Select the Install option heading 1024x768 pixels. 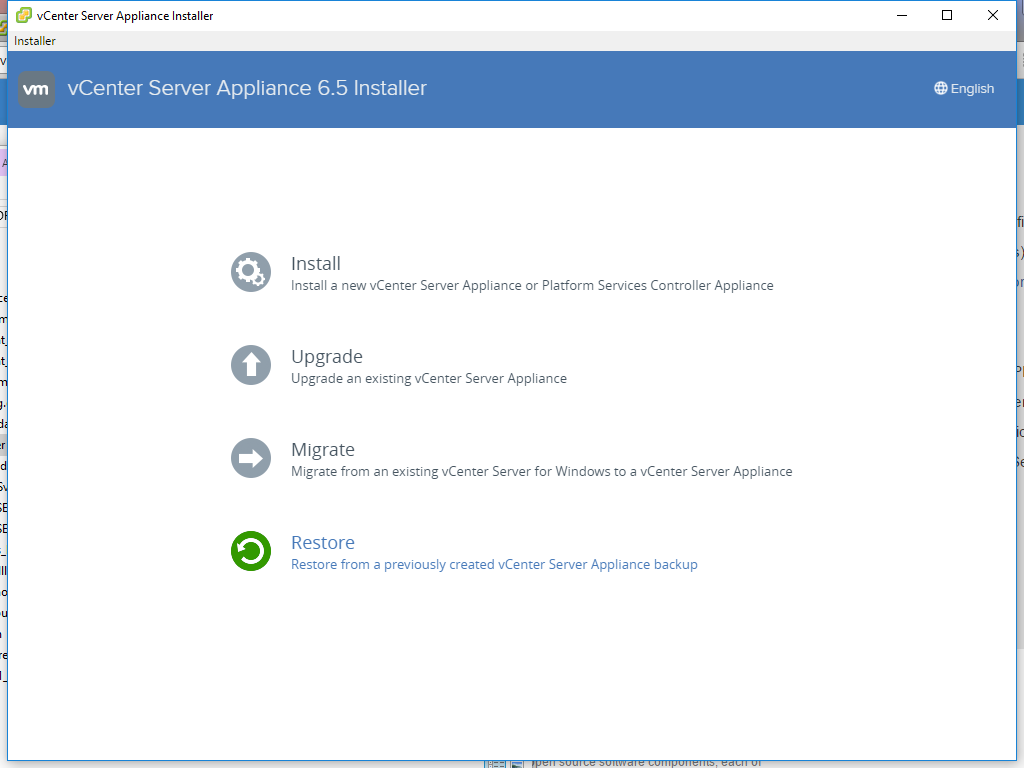coord(315,263)
